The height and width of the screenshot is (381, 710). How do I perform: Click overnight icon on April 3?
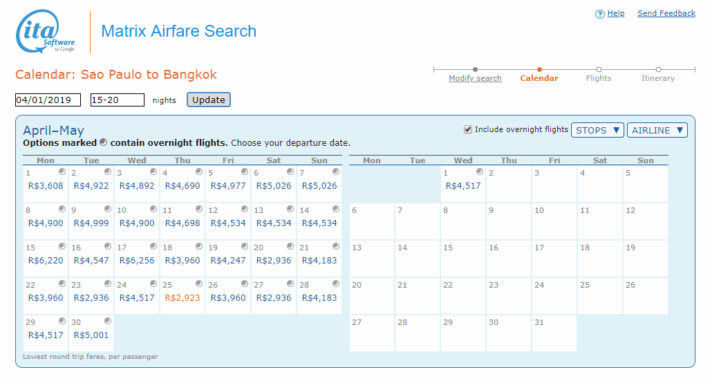(154, 172)
